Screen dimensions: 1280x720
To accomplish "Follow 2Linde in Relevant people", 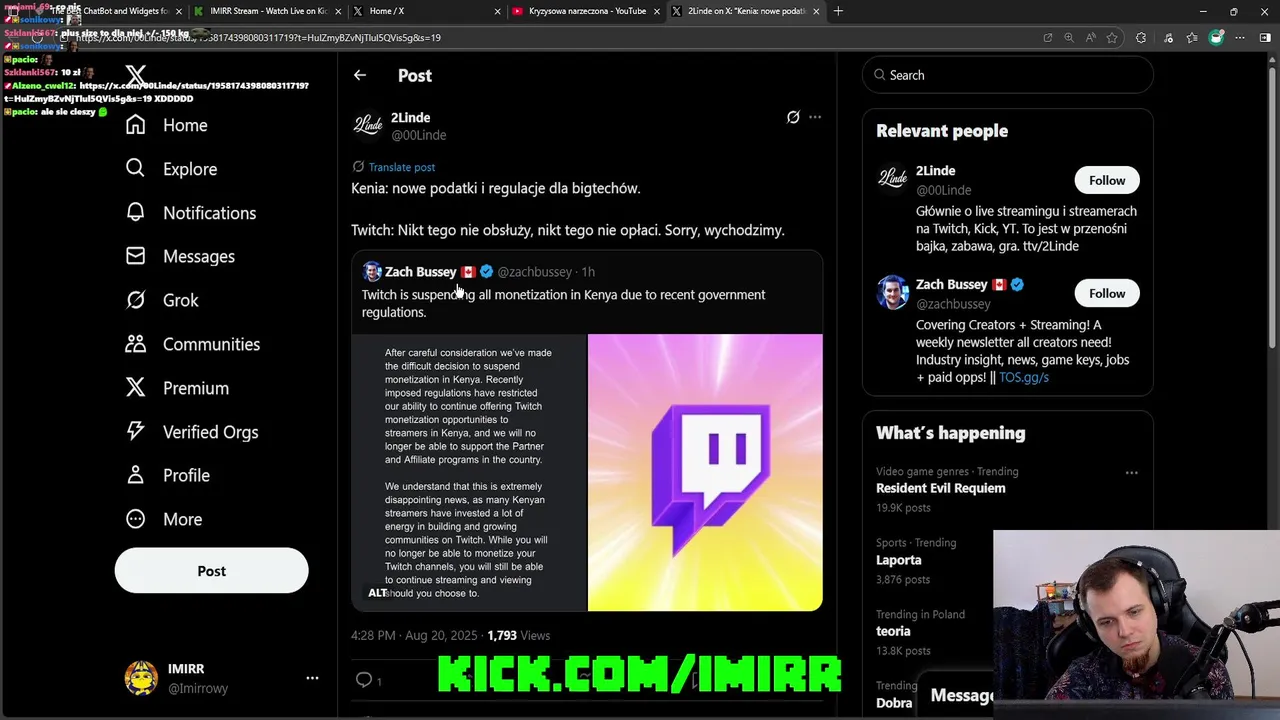I will click(1107, 180).
